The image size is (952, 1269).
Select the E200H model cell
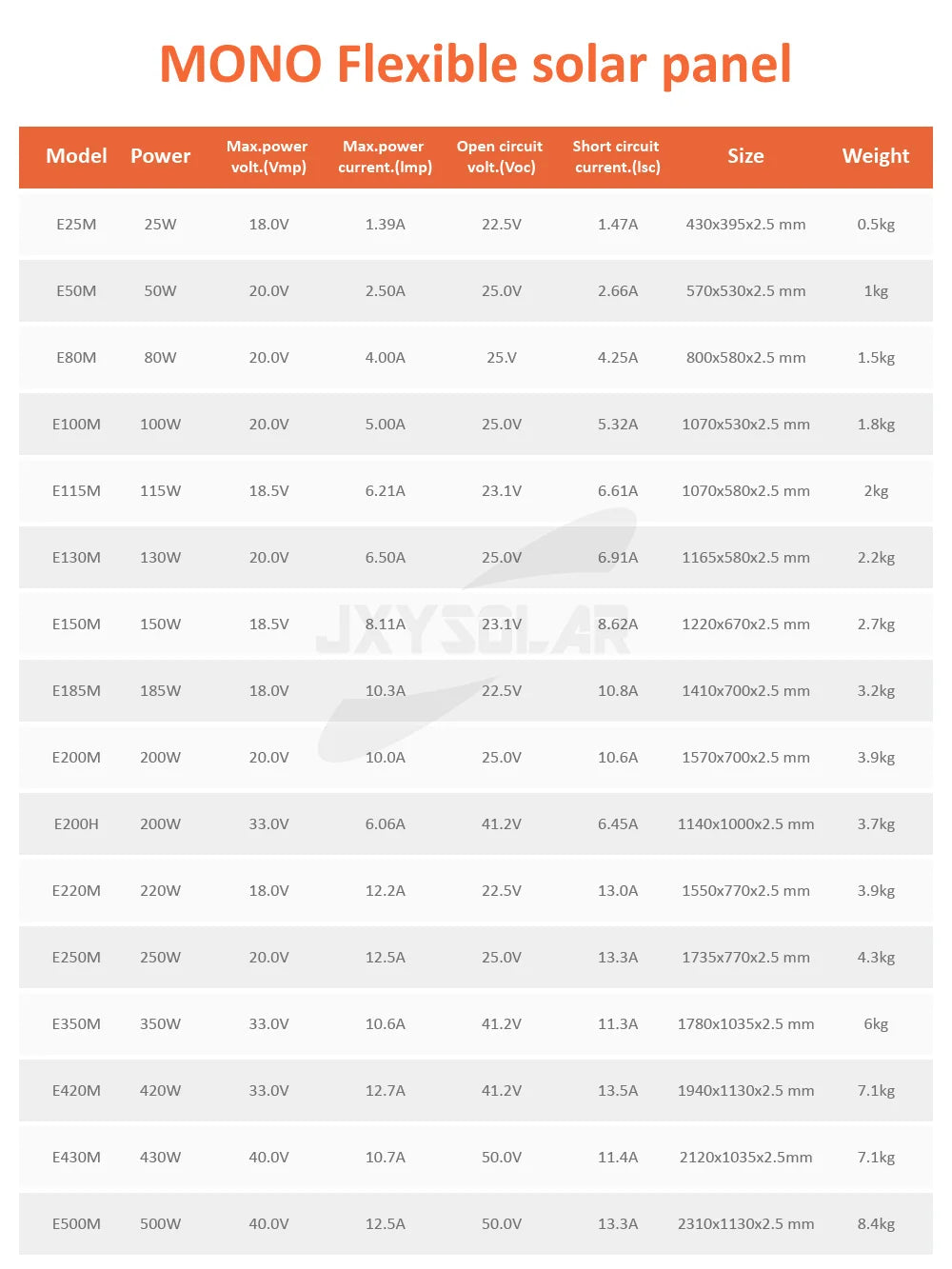pyautogui.click(x=76, y=824)
